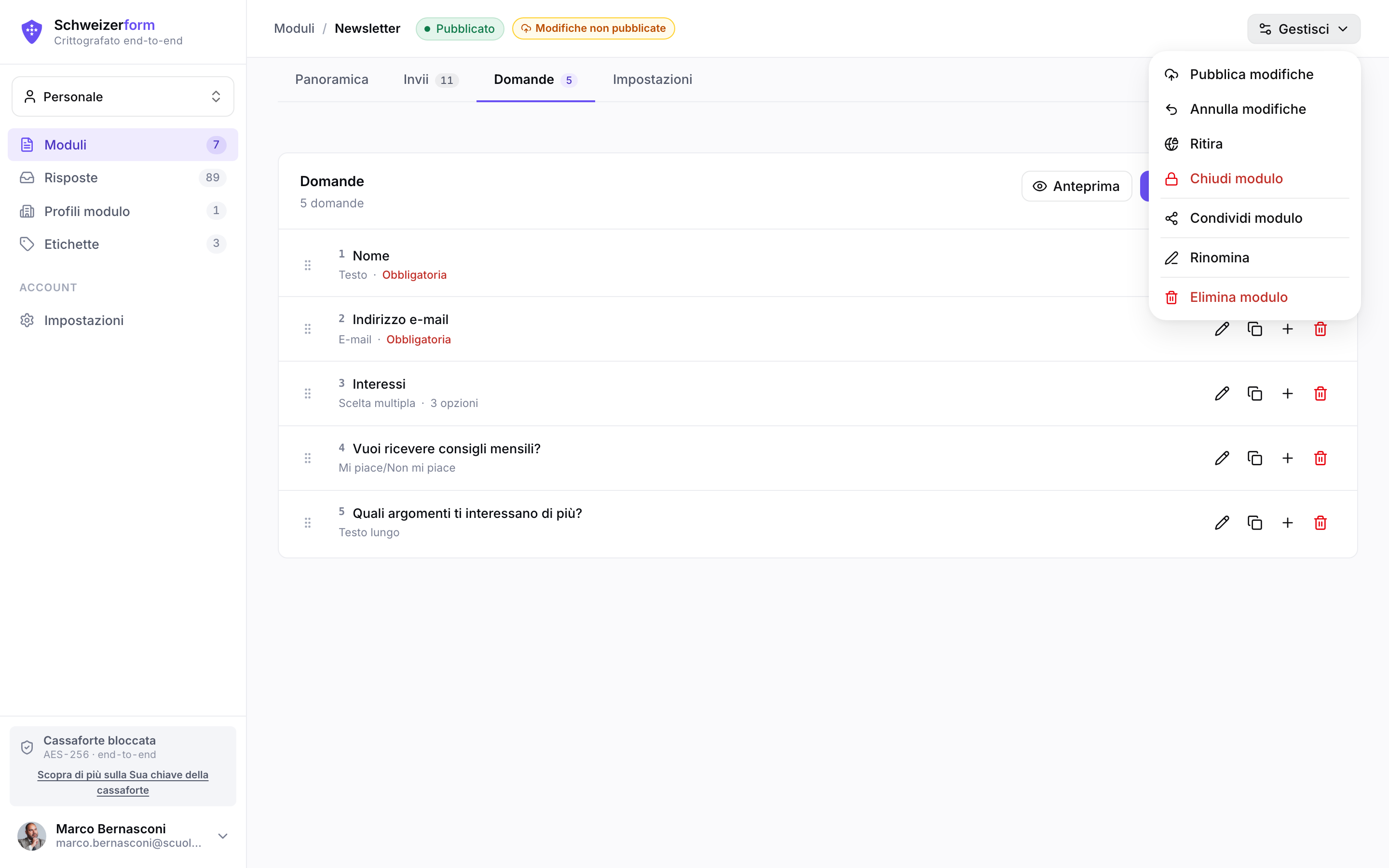Open Profili modulo in the sidebar
Viewport: 1389px width, 868px height.
pyautogui.click(x=123, y=211)
